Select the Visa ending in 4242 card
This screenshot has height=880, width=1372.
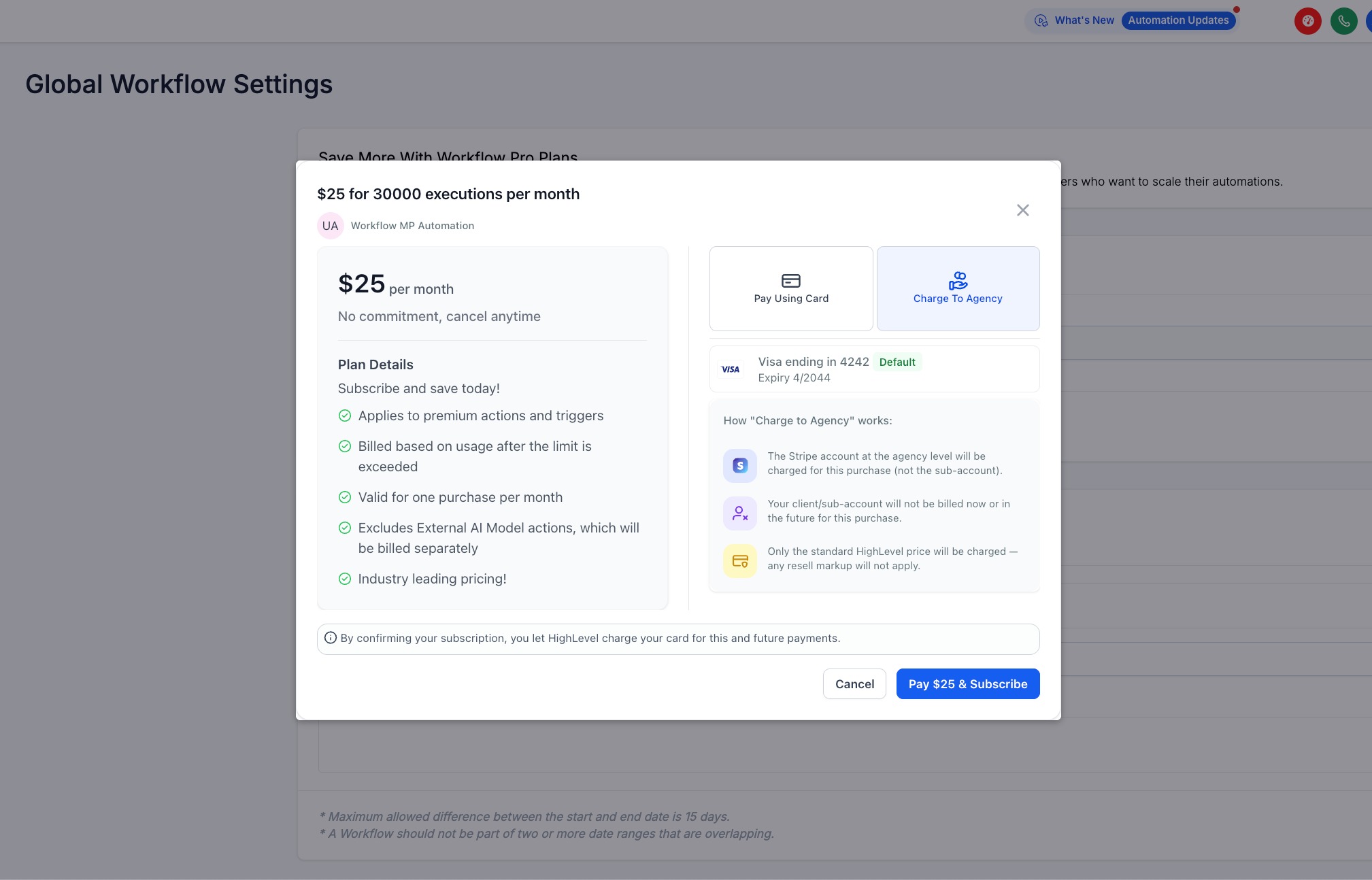coord(874,369)
